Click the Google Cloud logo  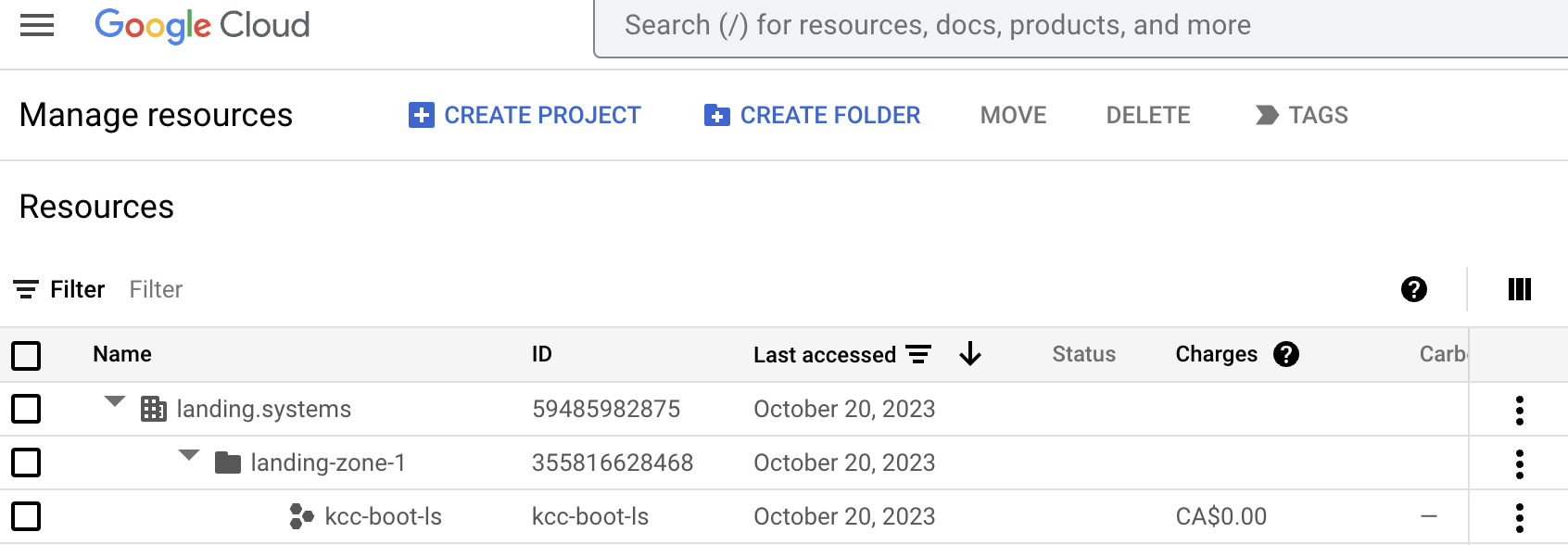202,25
